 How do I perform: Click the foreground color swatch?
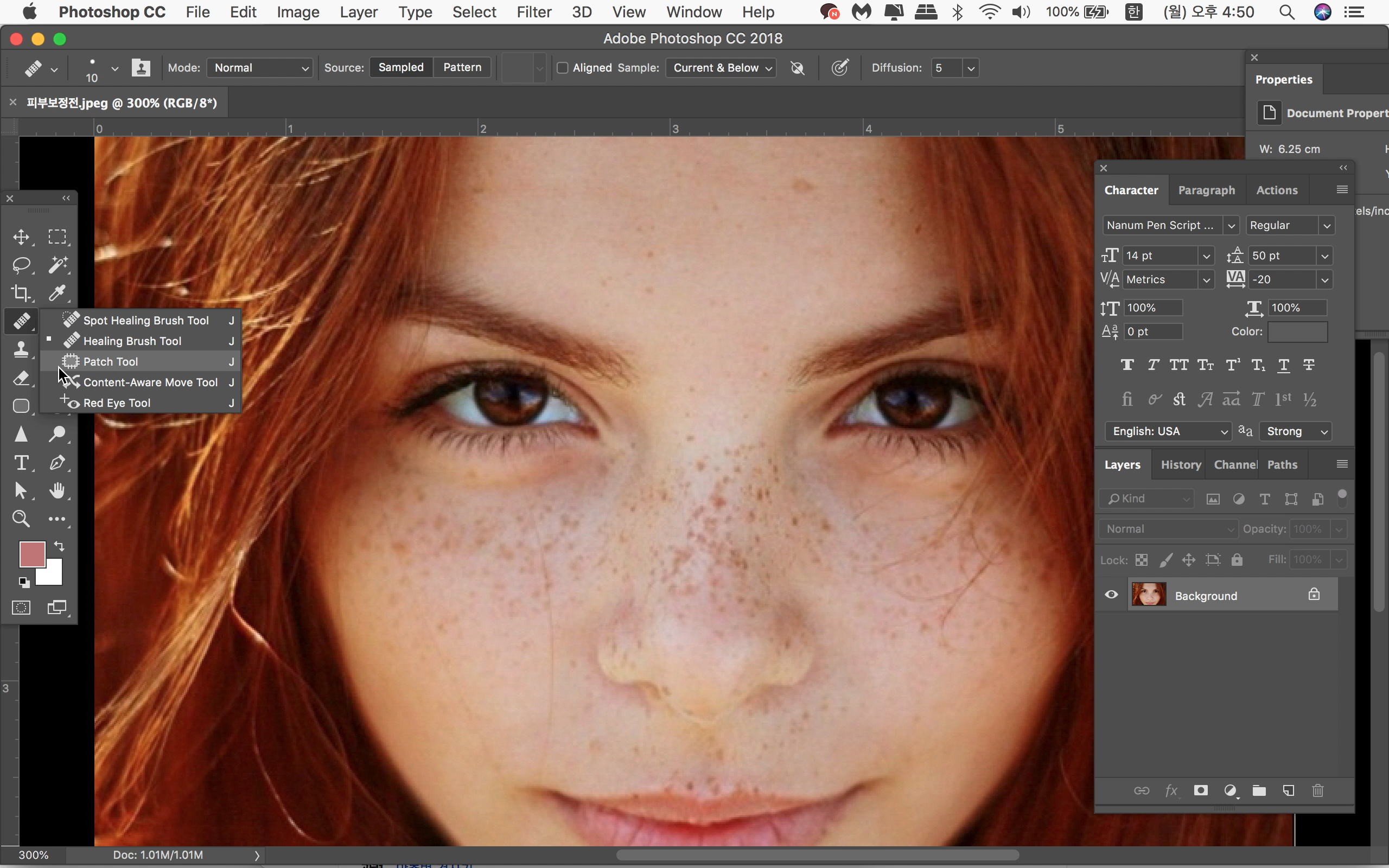tap(31, 554)
